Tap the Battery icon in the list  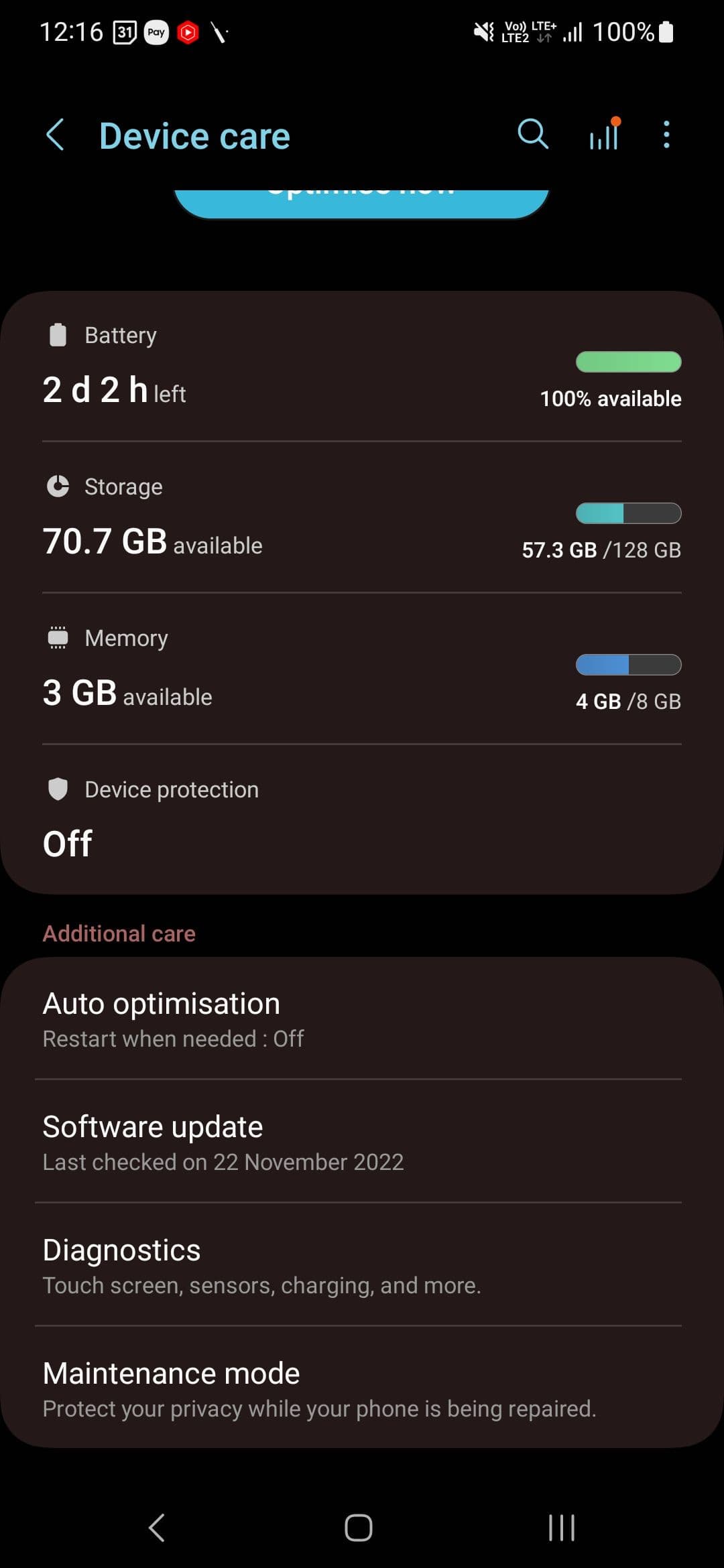pyautogui.click(x=58, y=334)
